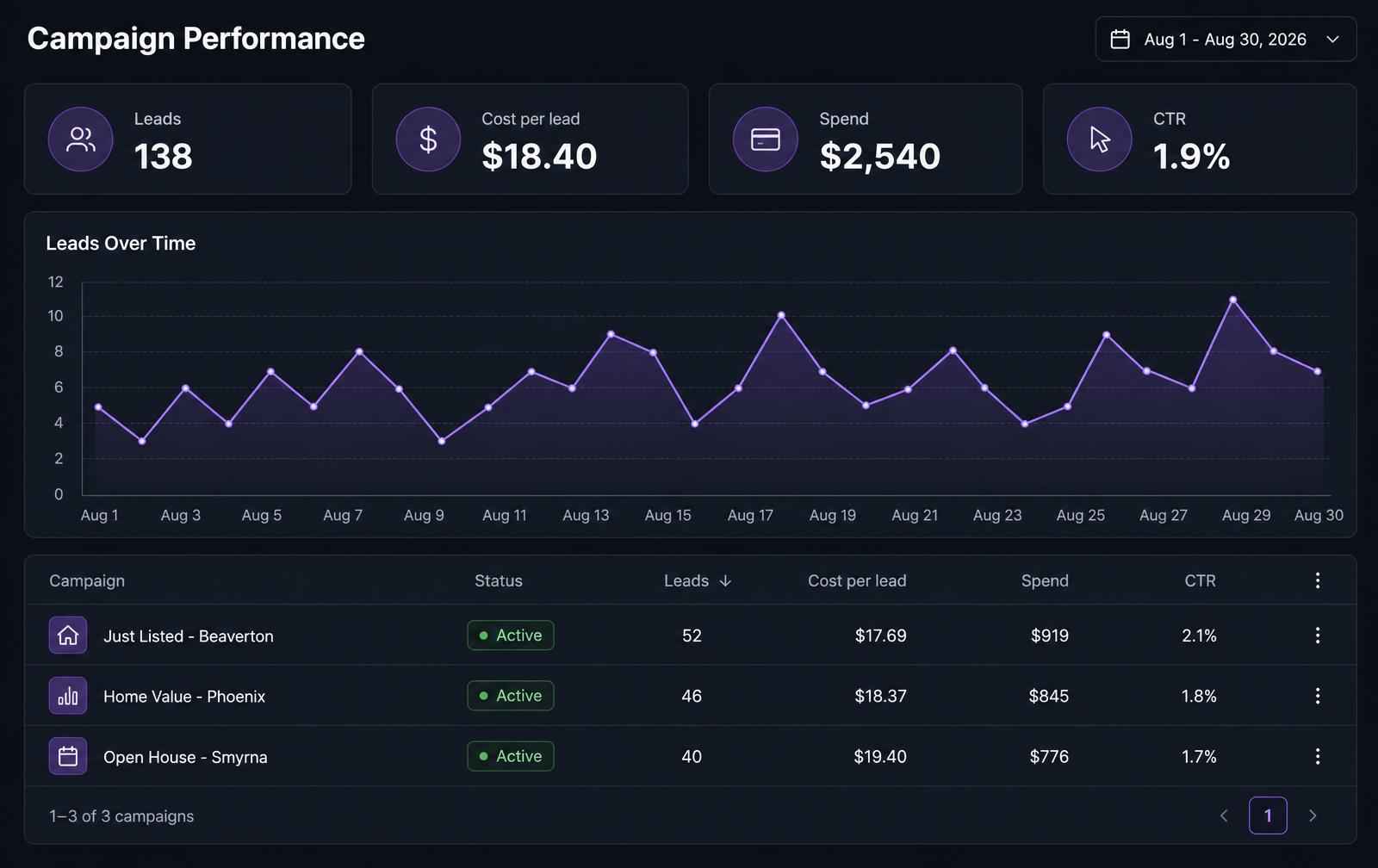Click Status column header
This screenshot has height=868, width=1378.
click(499, 580)
